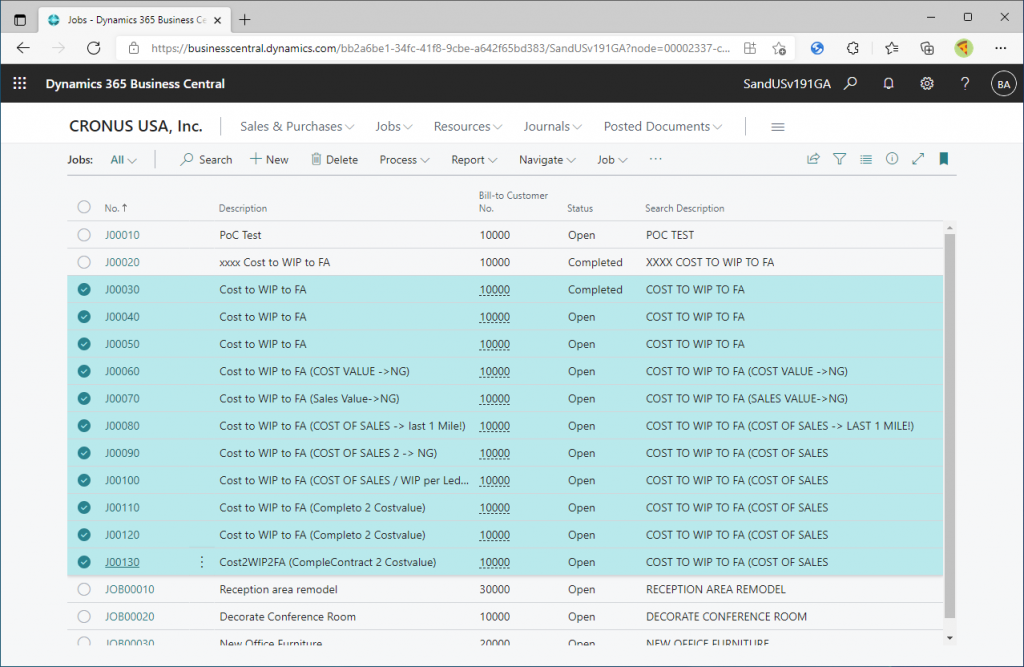Expand the Sales & Purchases menu
This screenshot has width=1024, height=667.
297,127
